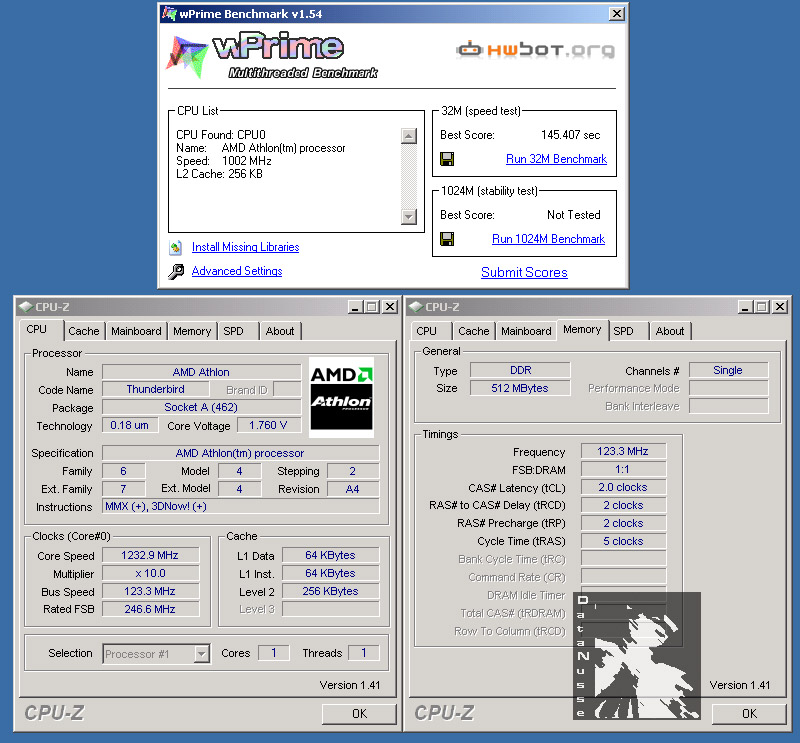Switch to Cache tab in left CPU-Z window

[84, 331]
